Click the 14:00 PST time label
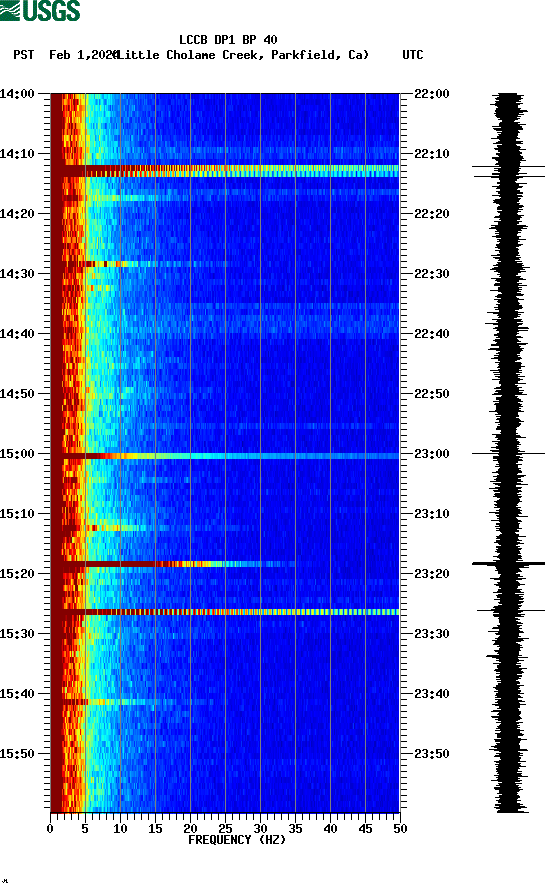This screenshot has width=552, height=892. click(x=17, y=94)
